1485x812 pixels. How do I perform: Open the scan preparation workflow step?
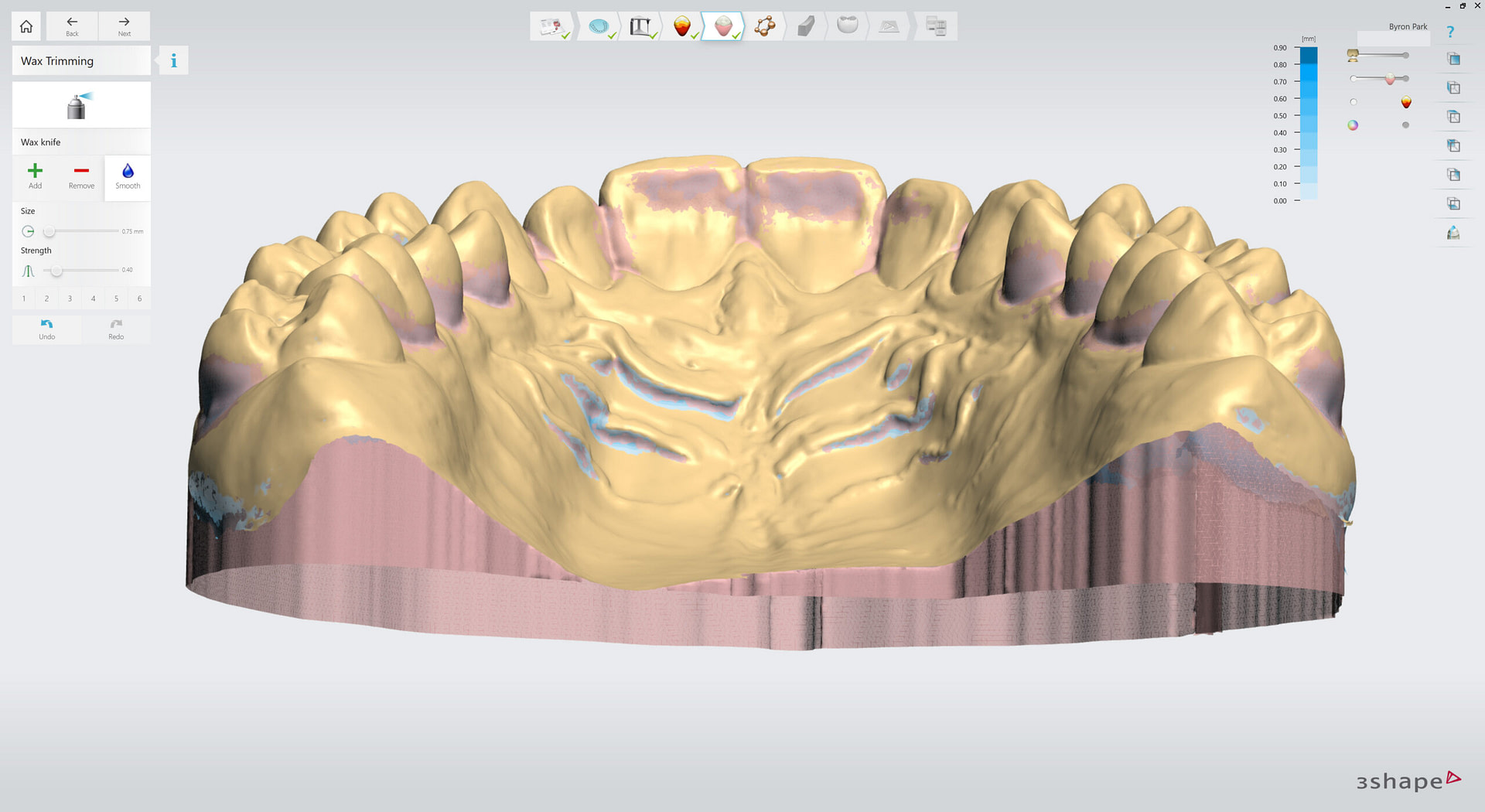(x=600, y=26)
